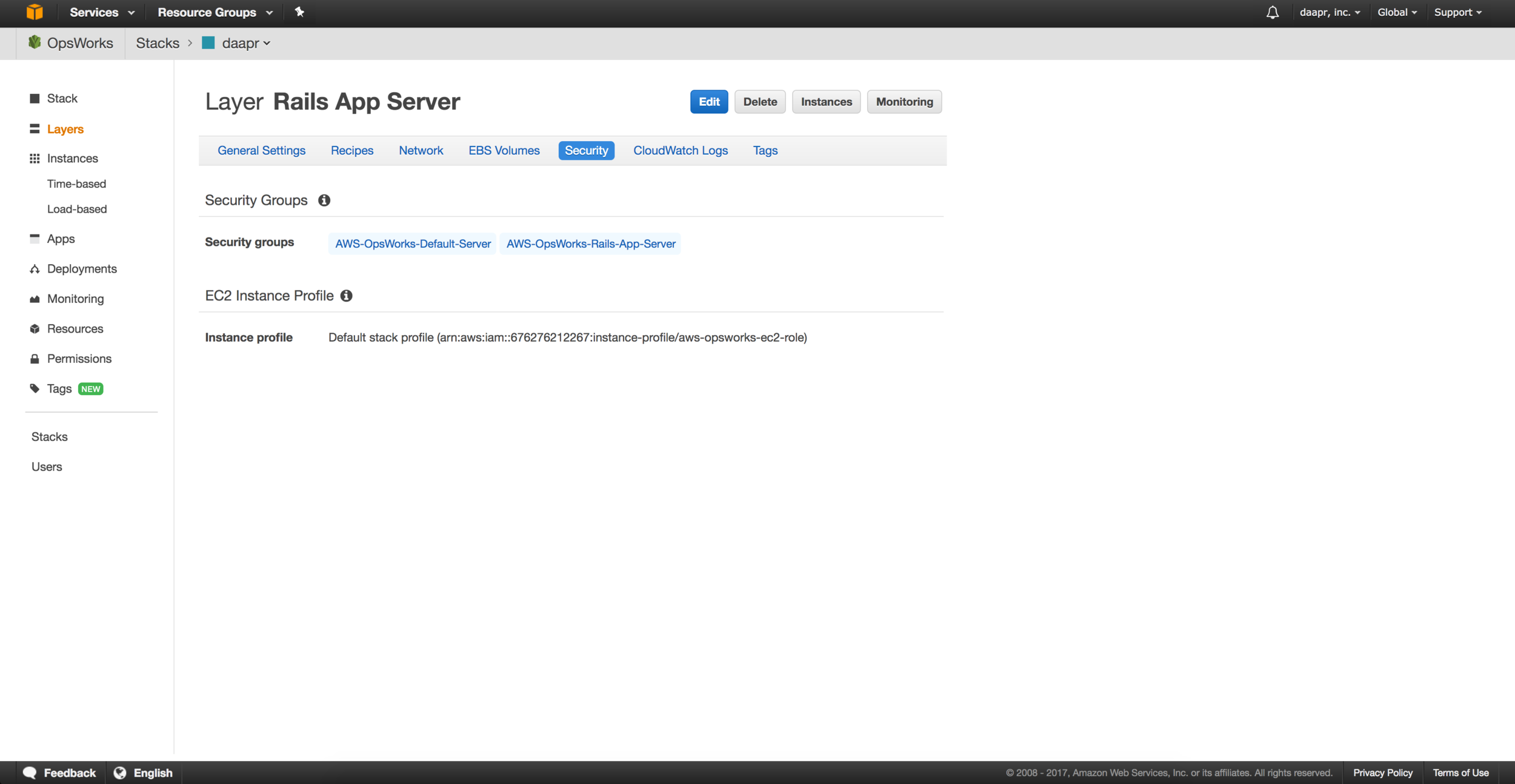Click the Stack icon in the sidebar
The height and width of the screenshot is (784, 1515).
pos(35,99)
